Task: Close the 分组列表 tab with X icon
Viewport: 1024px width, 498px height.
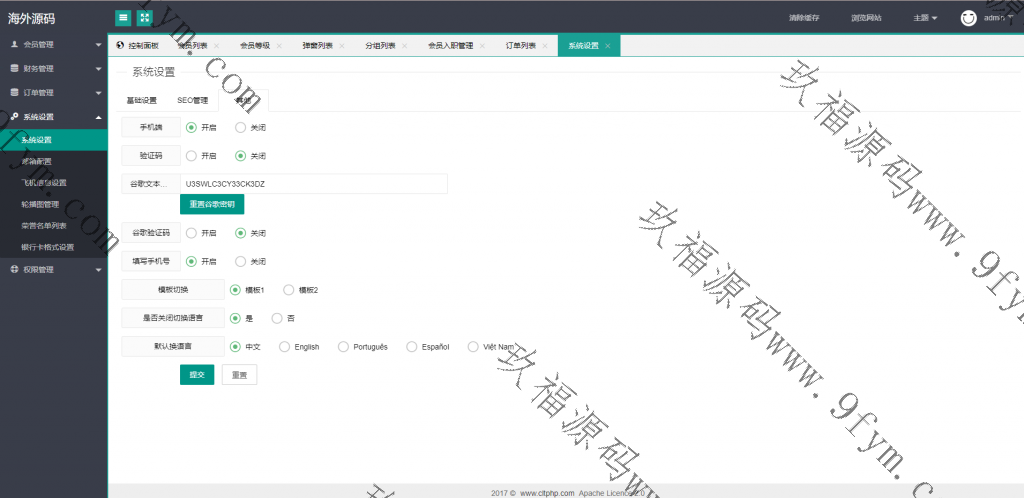Action: click(x=405, y=46)
